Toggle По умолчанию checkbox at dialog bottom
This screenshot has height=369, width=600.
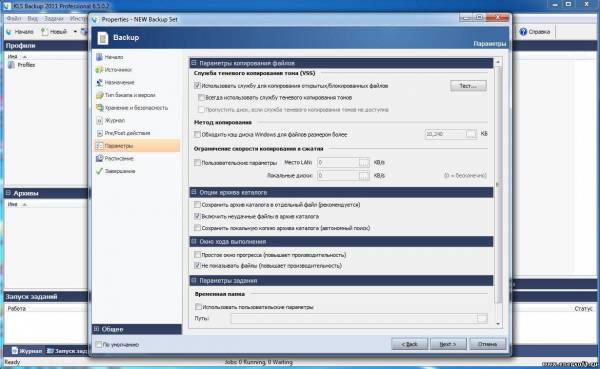pyautogui.click(x=98, y=345)
